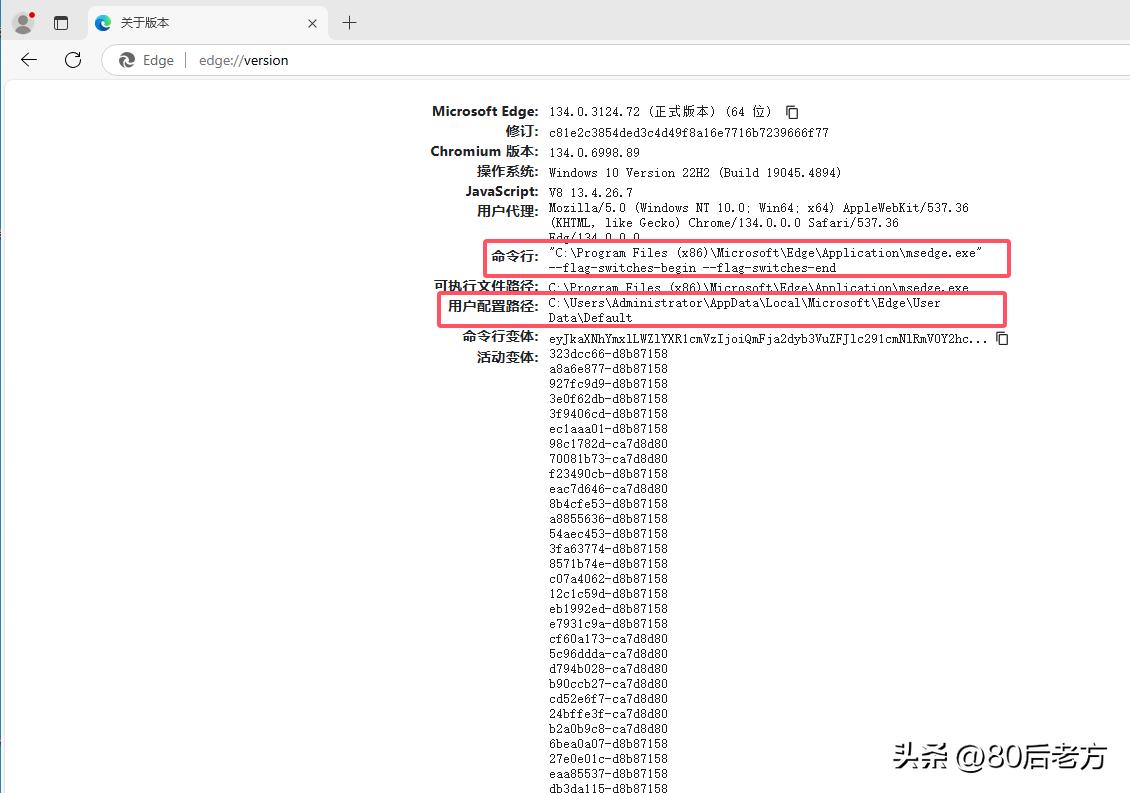The height and width of the screenshot is (793, 1130).
Task: Open a new browser tab
Action: coord(347,22)
